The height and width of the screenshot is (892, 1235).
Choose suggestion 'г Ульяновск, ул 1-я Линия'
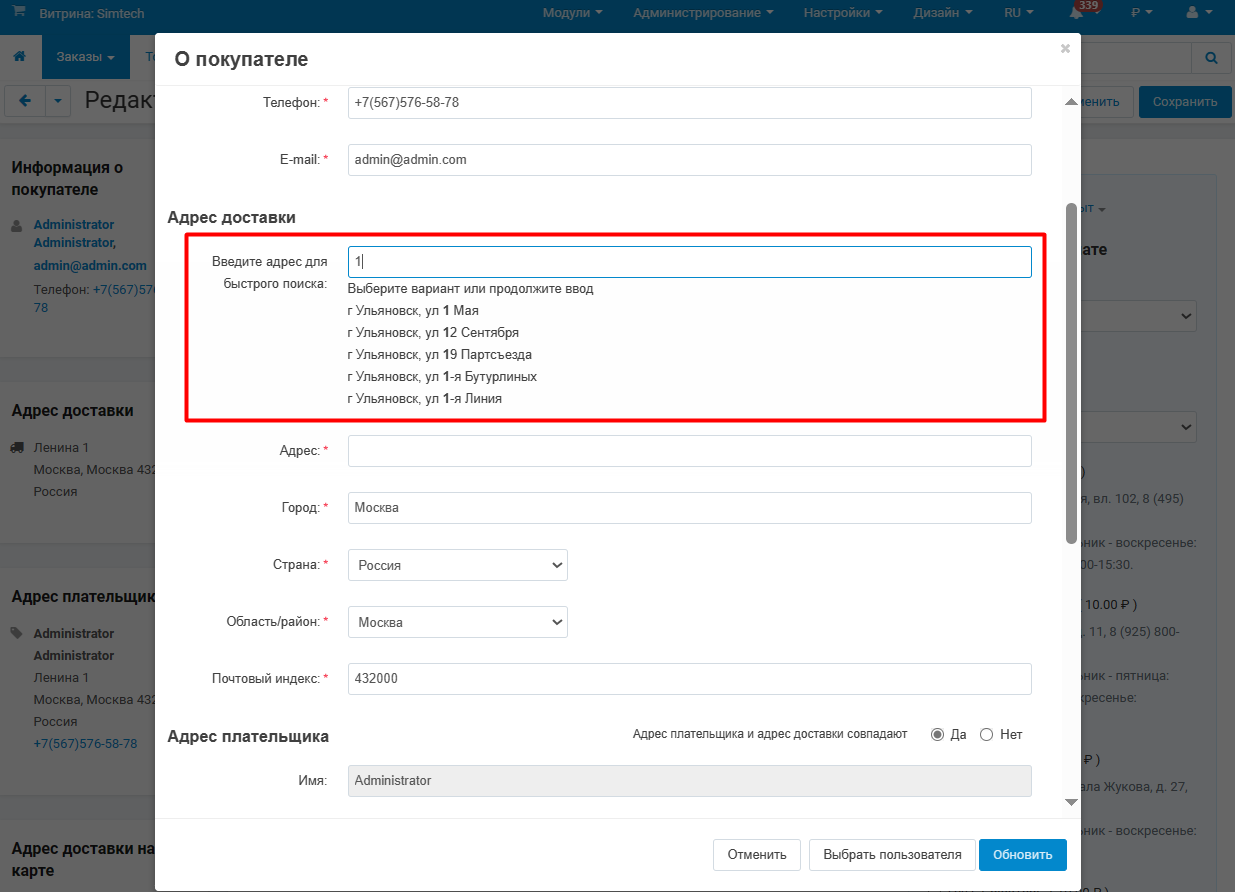(425, 399)
